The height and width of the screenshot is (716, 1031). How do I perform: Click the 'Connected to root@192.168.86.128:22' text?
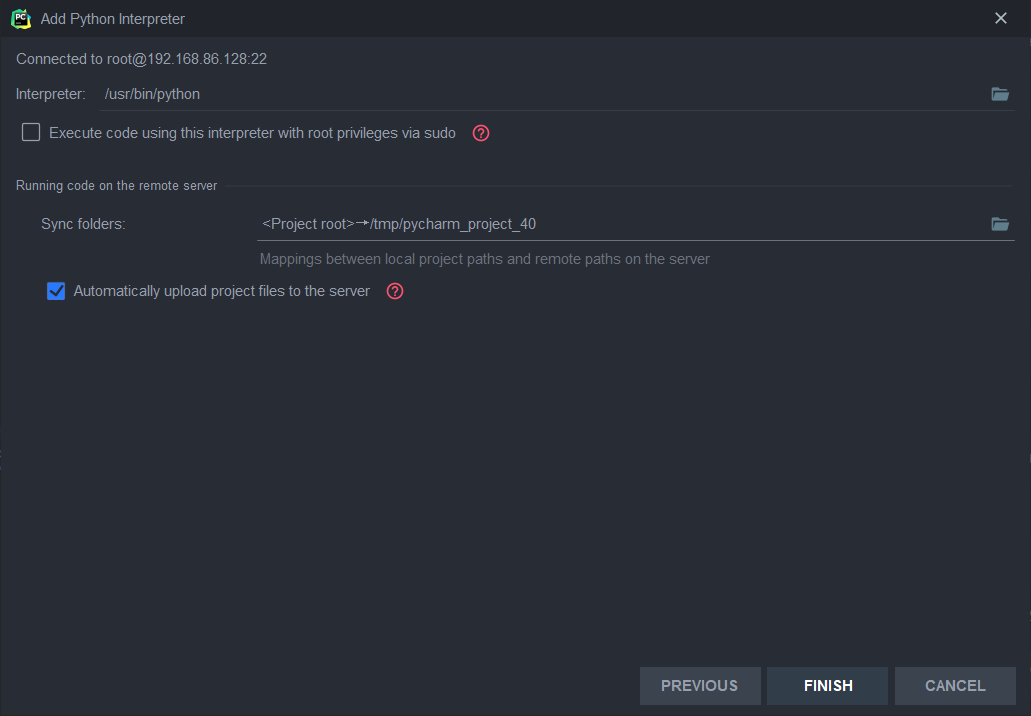click(x=141, y=59)
